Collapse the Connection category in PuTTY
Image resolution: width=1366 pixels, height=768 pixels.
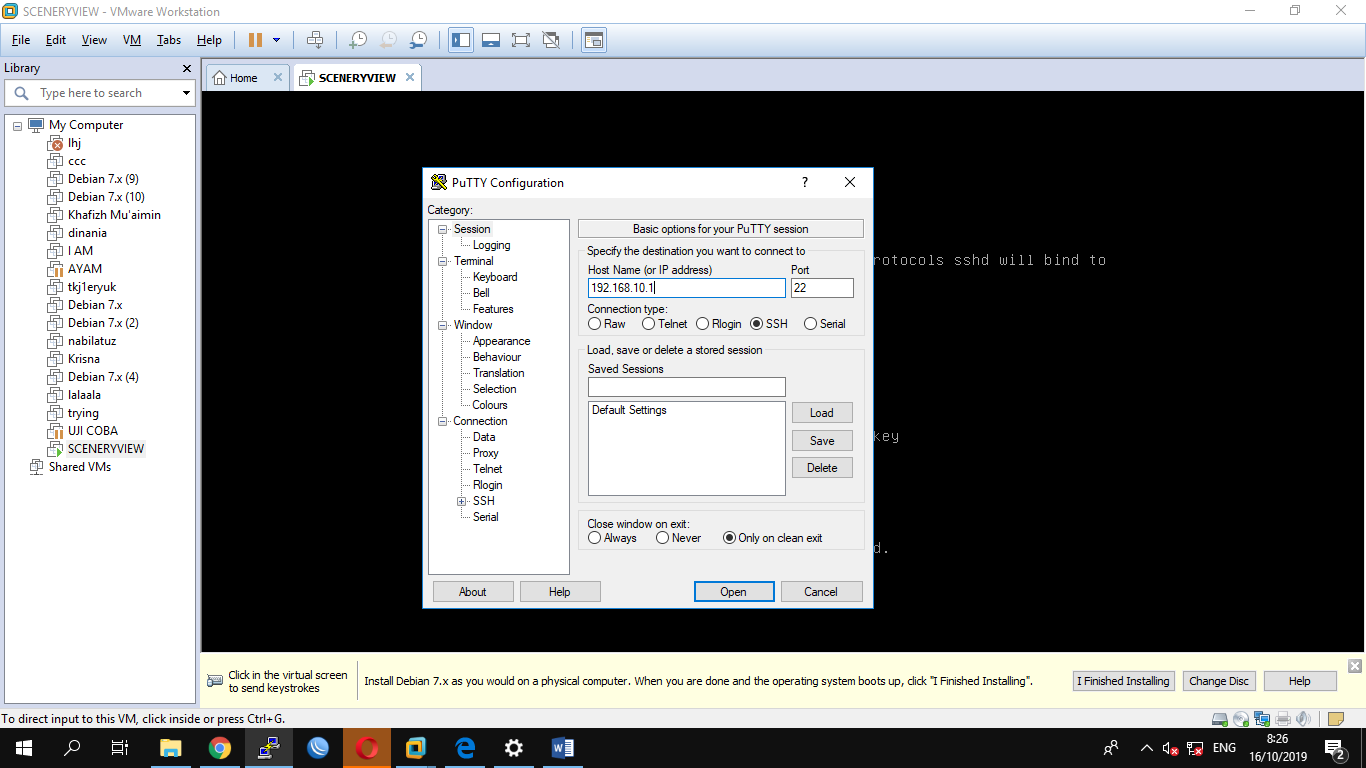click(442, 421)
